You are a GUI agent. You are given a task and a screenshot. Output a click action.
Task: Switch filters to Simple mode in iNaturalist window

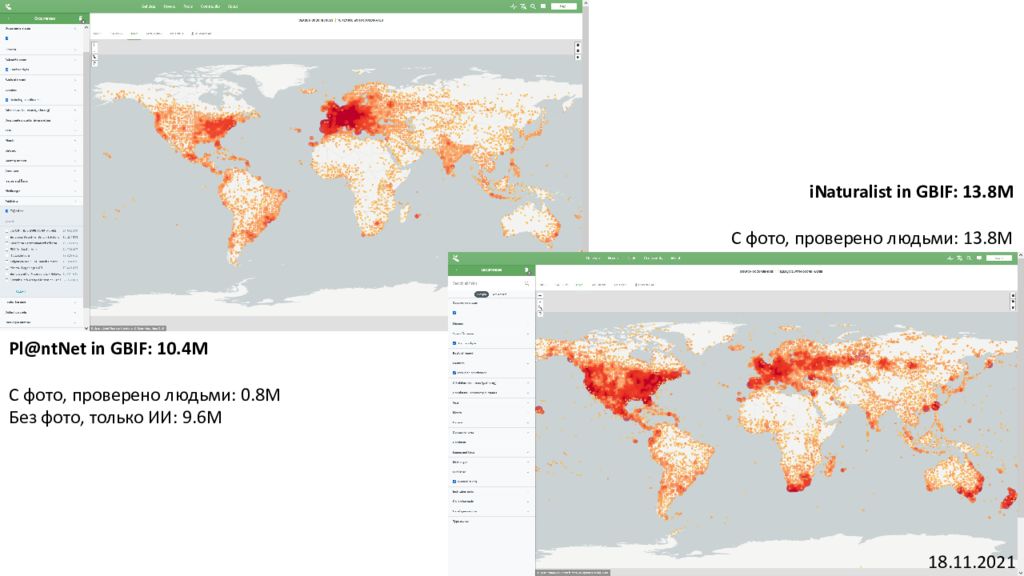tap(481, 295)
